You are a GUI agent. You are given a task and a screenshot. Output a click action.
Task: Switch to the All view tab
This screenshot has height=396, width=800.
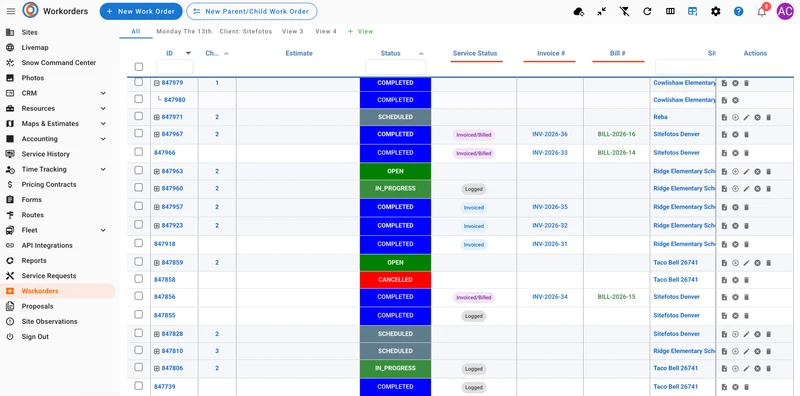coord(136,32)
